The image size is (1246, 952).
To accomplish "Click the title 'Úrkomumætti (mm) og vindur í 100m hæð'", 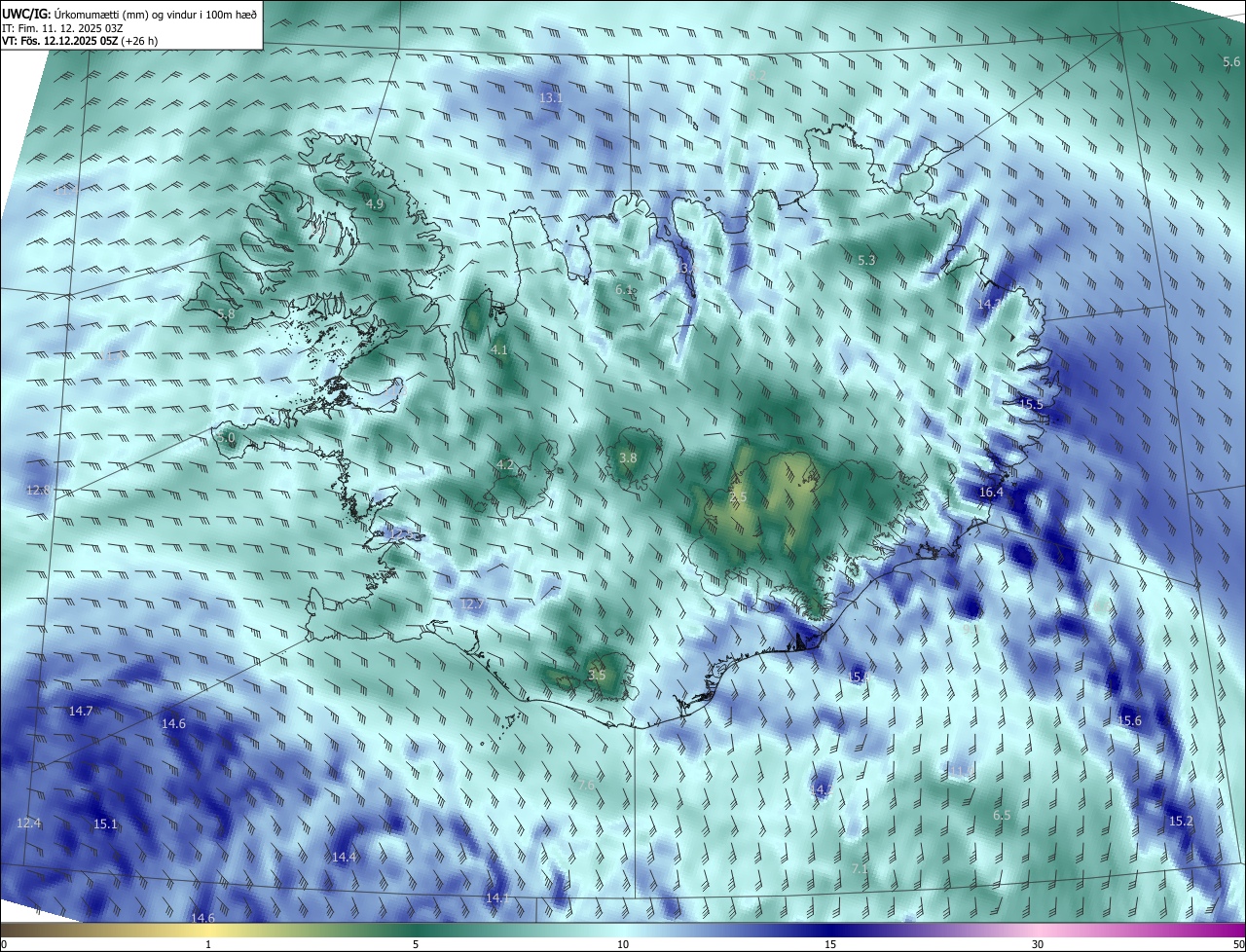I will tap(156, 13).
